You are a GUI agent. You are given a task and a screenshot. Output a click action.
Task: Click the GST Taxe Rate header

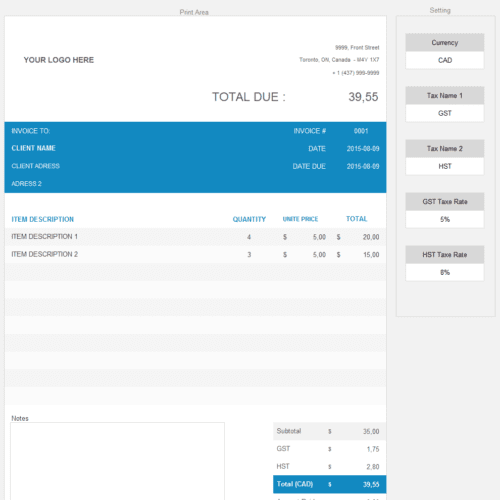pos(444,202)
